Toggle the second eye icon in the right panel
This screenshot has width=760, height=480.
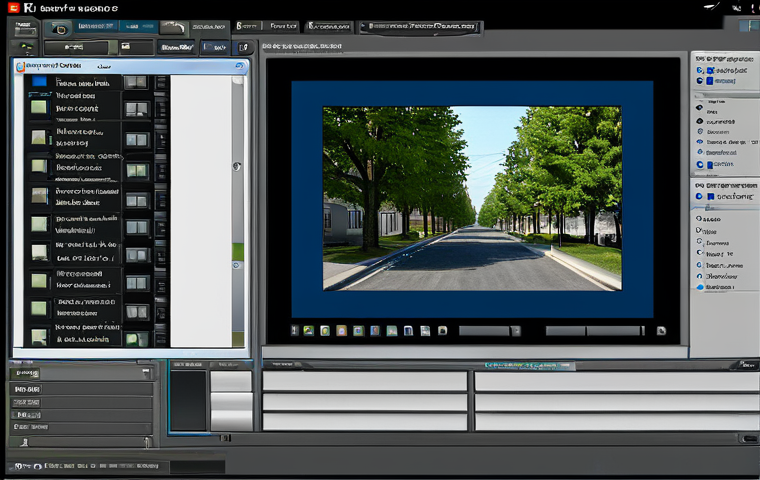(x=699, y=121)
